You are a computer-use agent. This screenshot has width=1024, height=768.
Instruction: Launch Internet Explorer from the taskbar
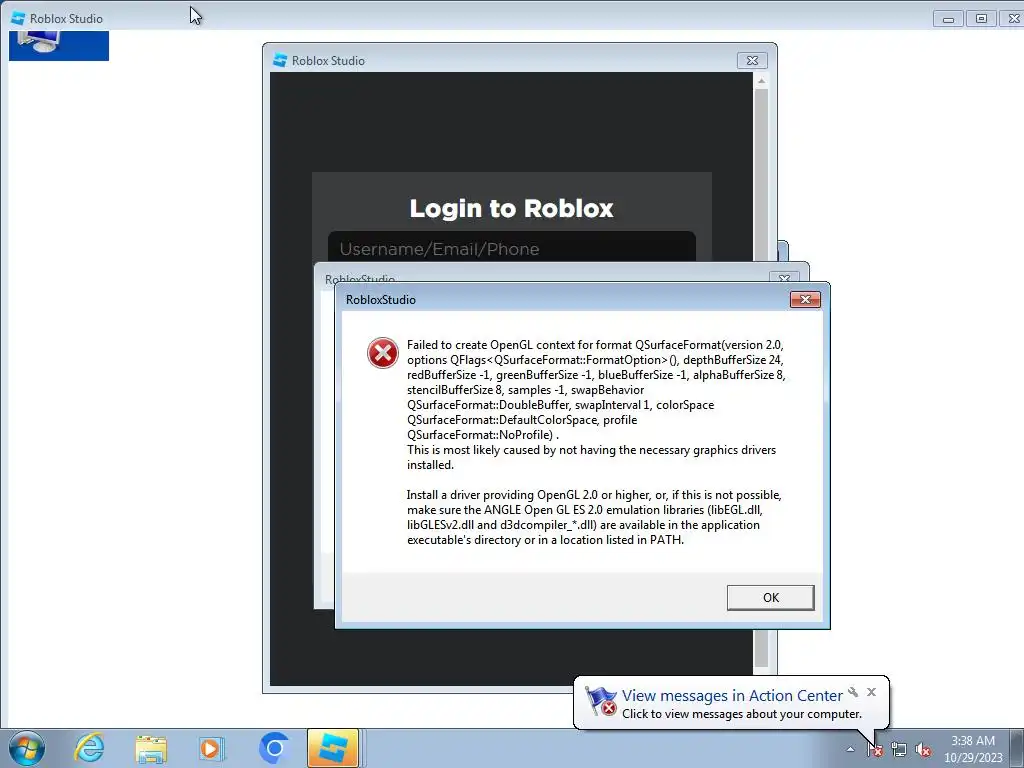pyautogui.click(x=89, y=748)
